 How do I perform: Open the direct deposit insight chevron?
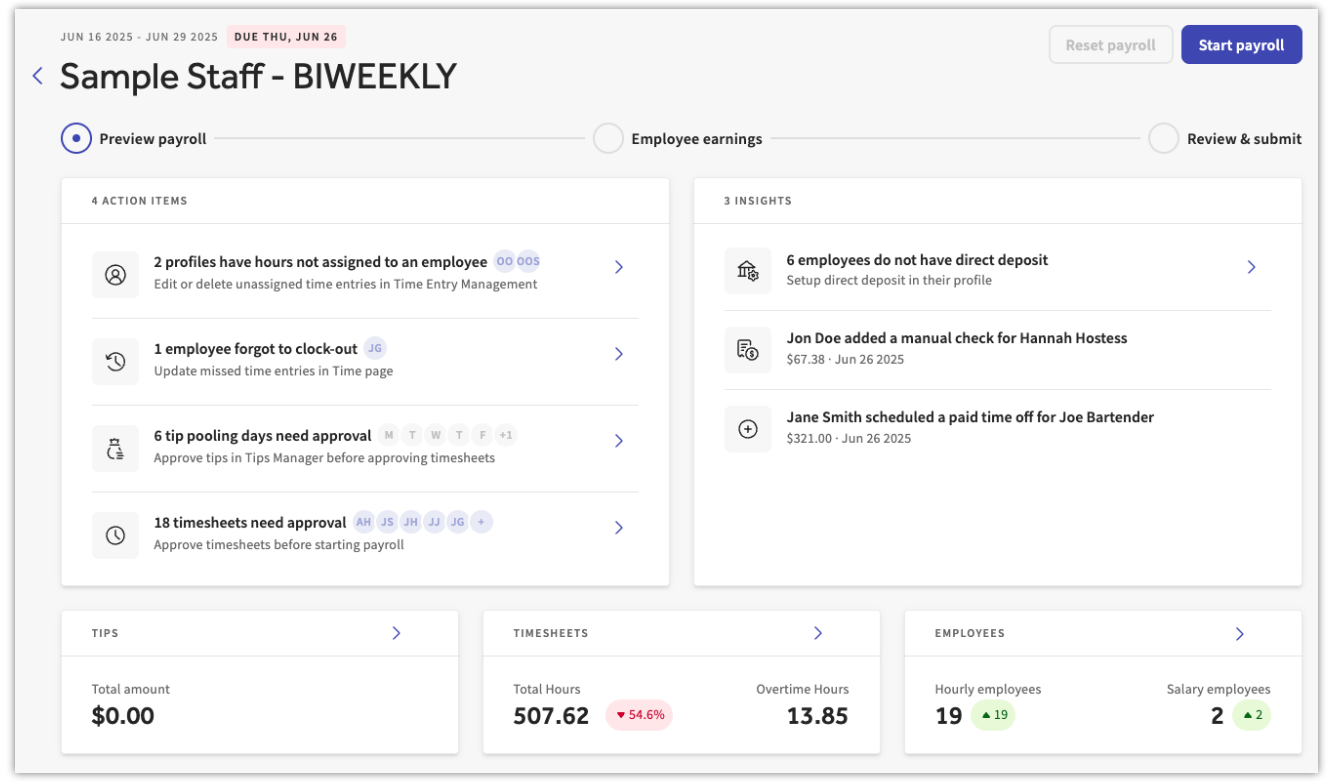[1251, 267]
